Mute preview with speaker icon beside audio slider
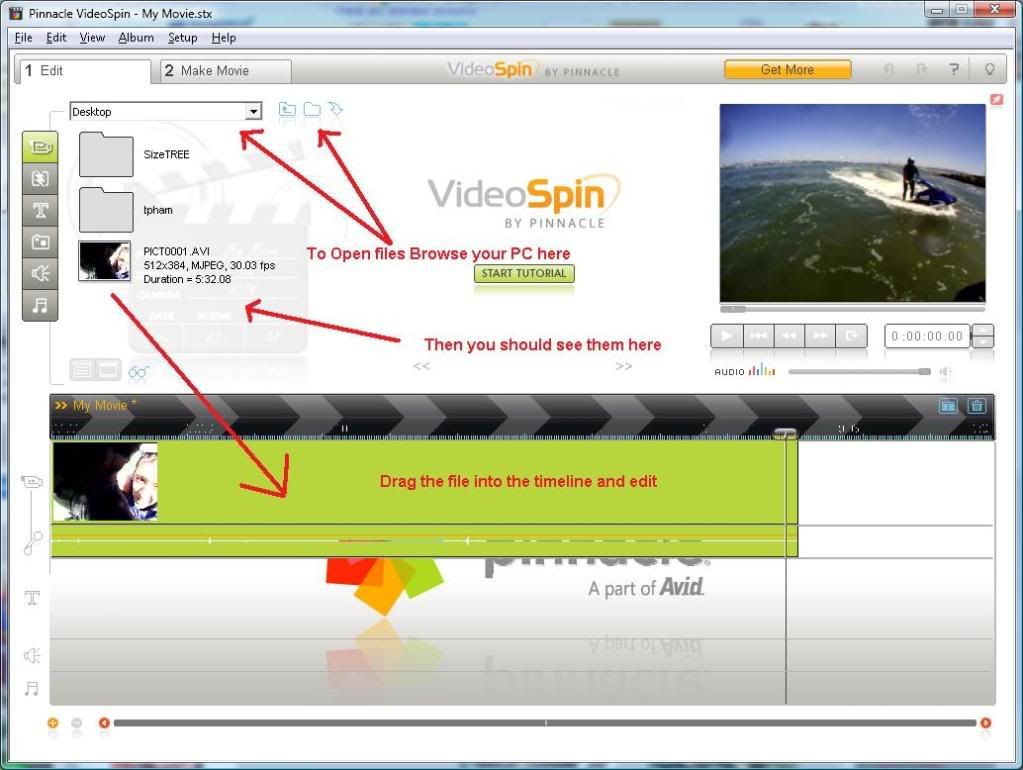Screen dimensions: 1023x770 (x=945, y=372)
